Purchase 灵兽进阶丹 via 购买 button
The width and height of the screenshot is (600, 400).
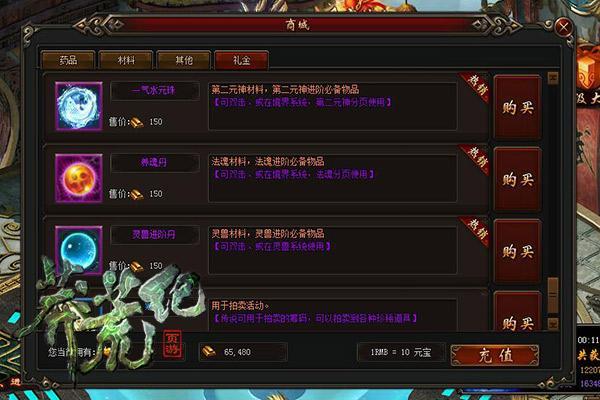[518, 251]
